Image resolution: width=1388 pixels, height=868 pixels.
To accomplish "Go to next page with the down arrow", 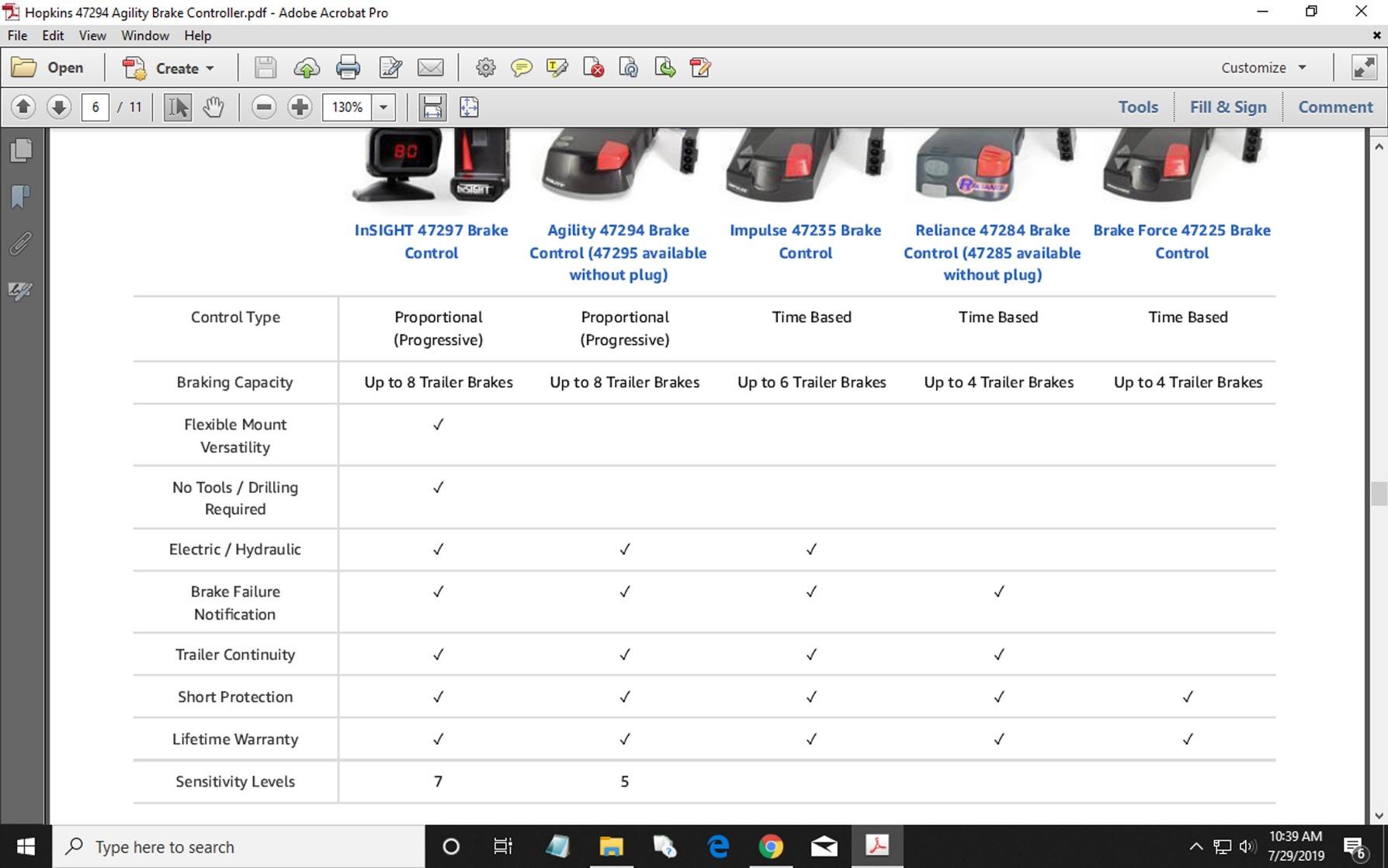I will pyautogui.click(x=59, y=107).
